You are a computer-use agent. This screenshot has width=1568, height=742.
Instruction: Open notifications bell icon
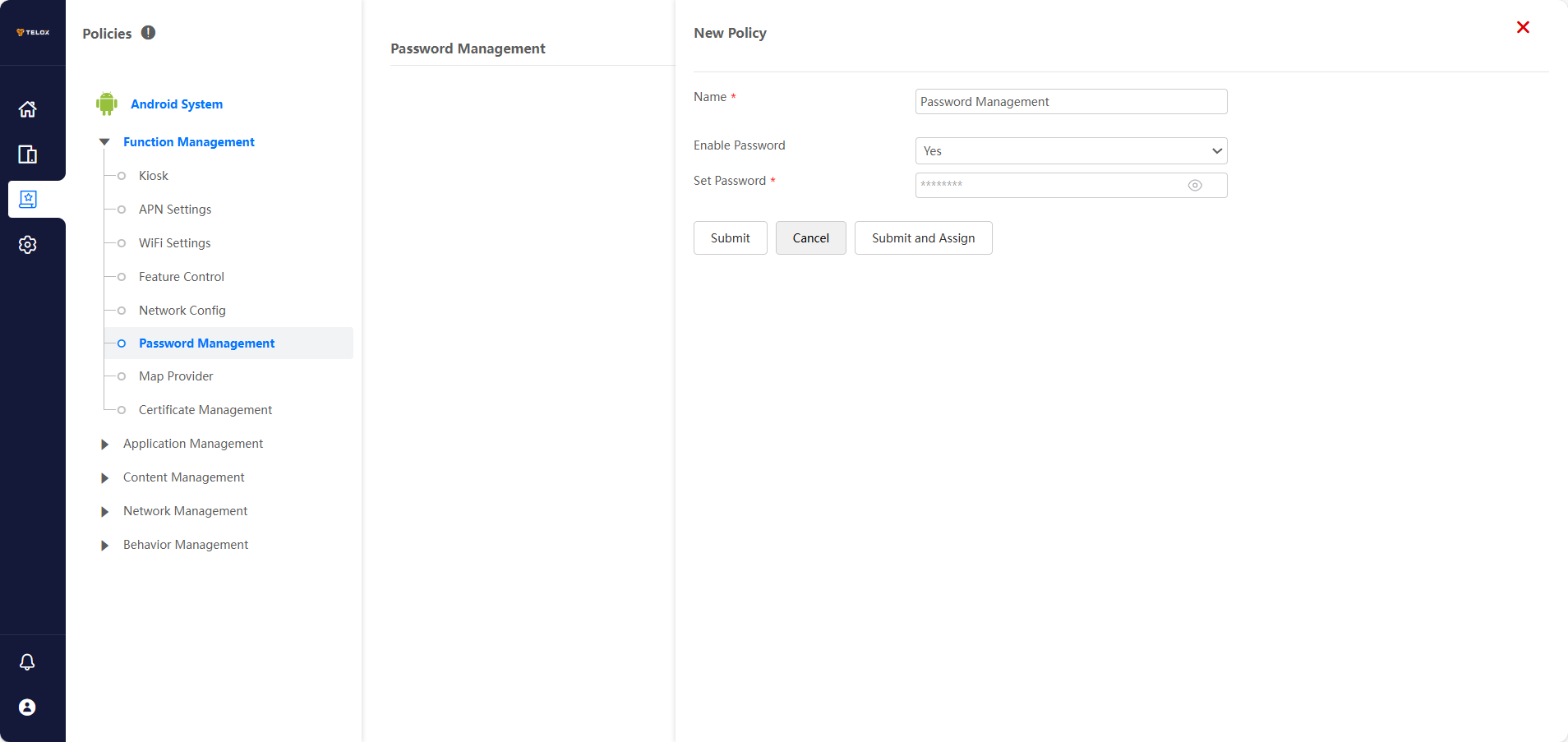tap(27, 662)
